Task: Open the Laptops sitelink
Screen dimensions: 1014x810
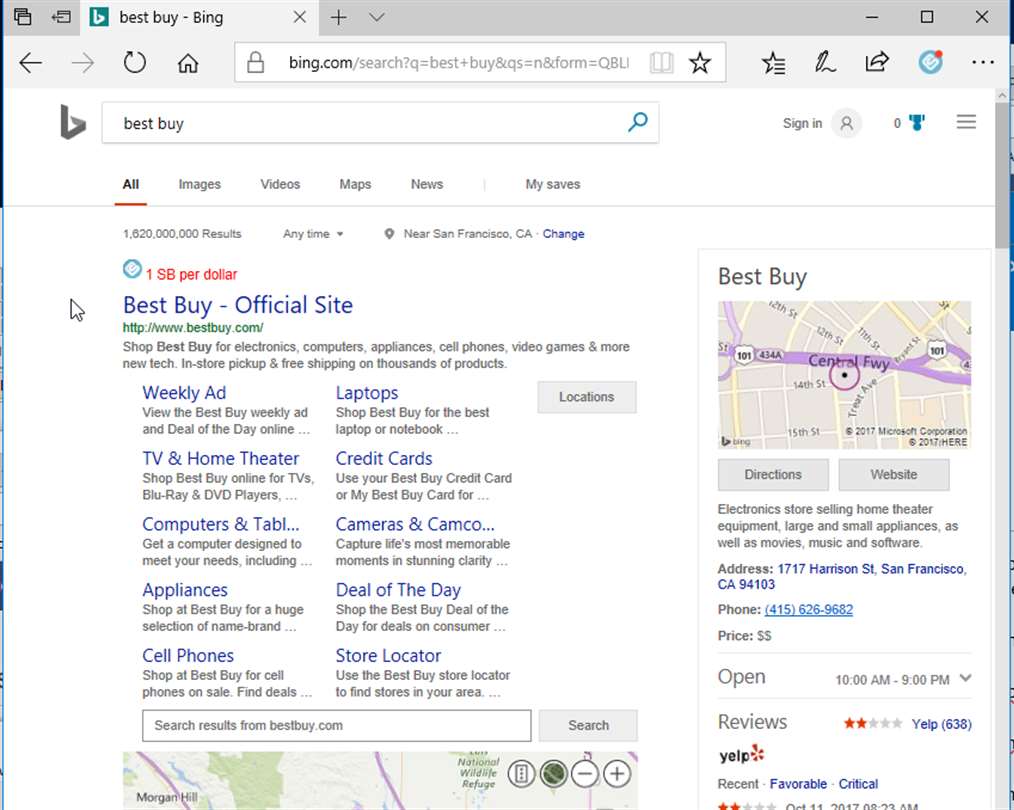Action: click(367, 393)
